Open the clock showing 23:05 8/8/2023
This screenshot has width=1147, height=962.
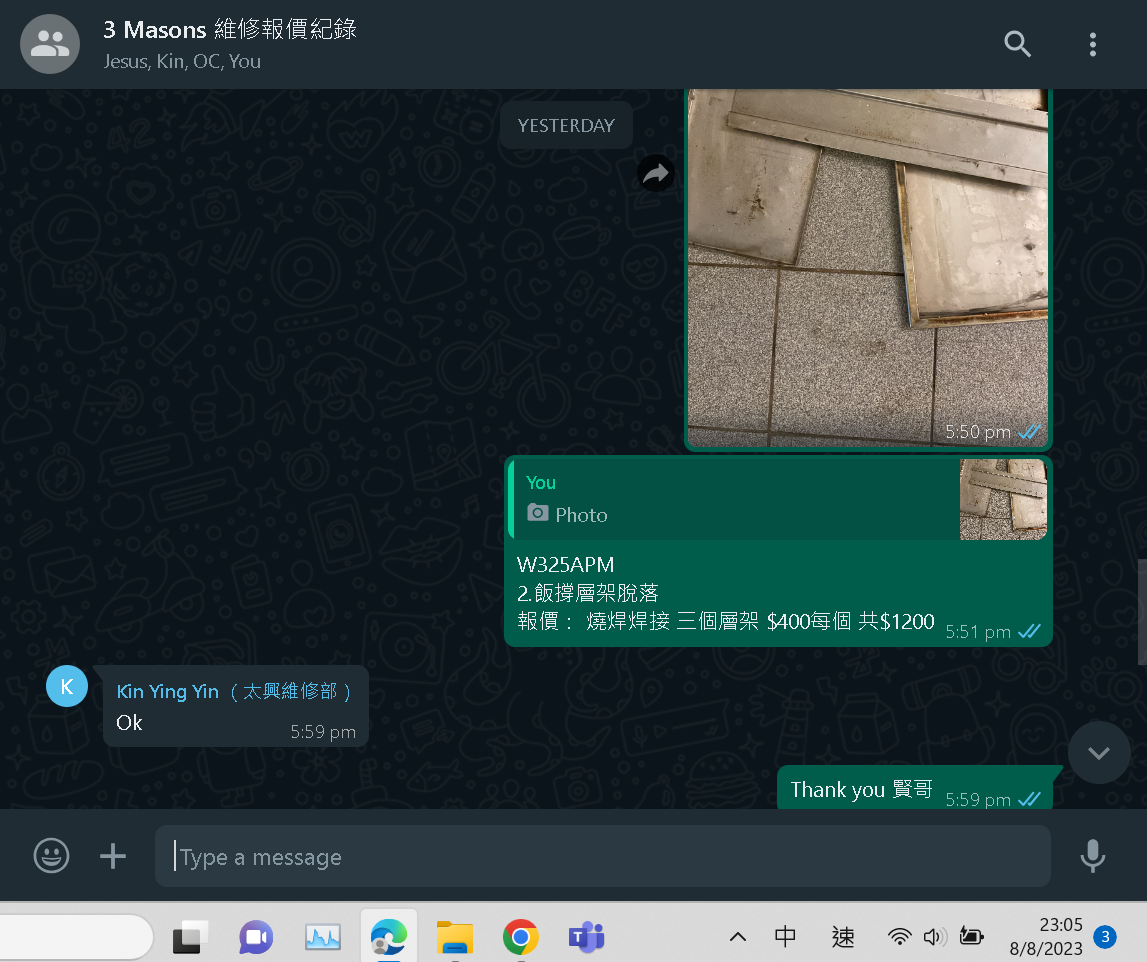tap(1046, 936)
